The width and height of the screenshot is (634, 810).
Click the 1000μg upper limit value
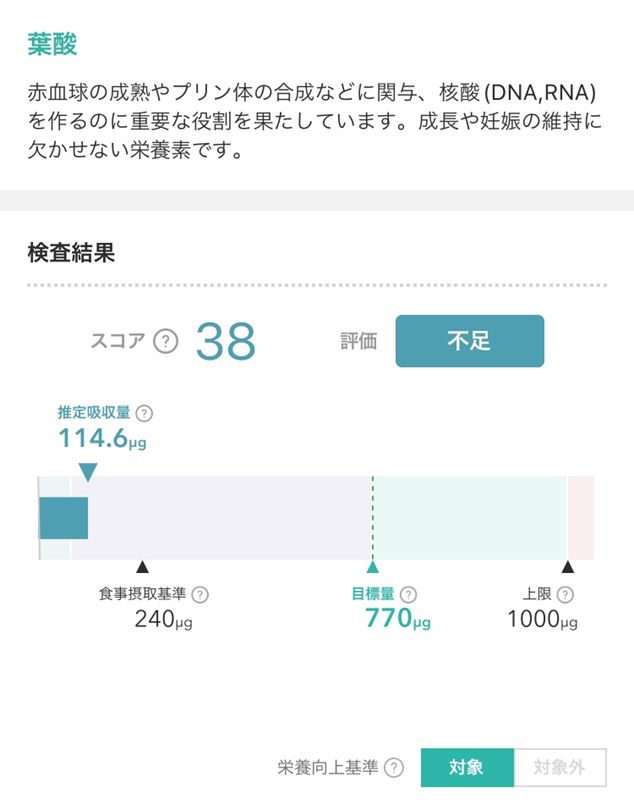tap(543, 619)
